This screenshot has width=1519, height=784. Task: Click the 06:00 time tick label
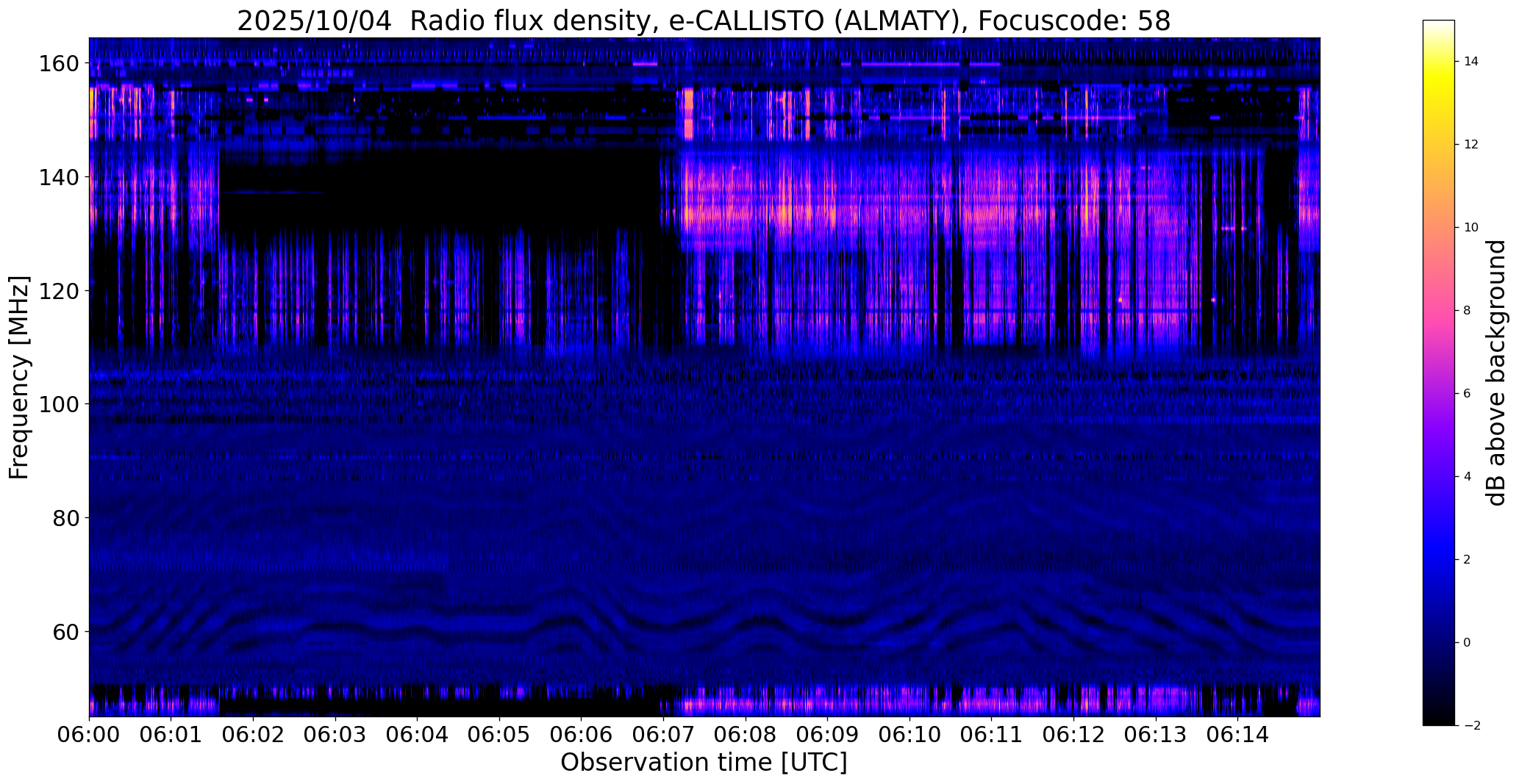(x=89, y=734)
